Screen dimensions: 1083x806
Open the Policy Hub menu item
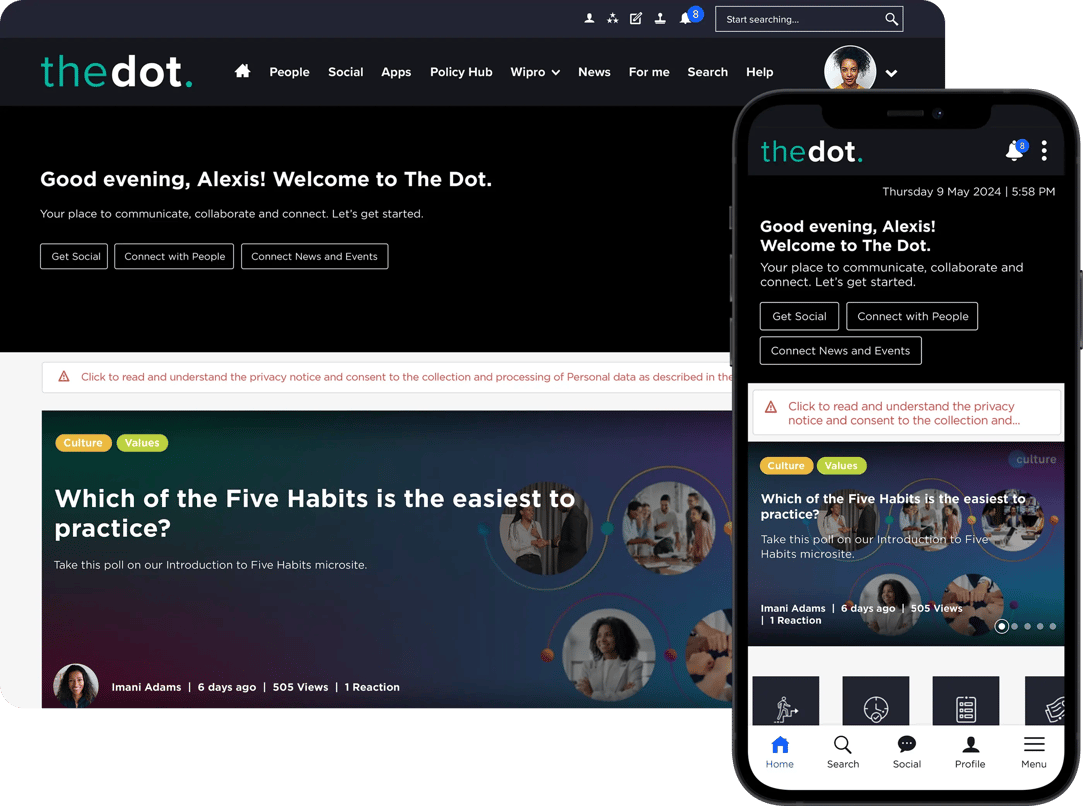[461, 72]
